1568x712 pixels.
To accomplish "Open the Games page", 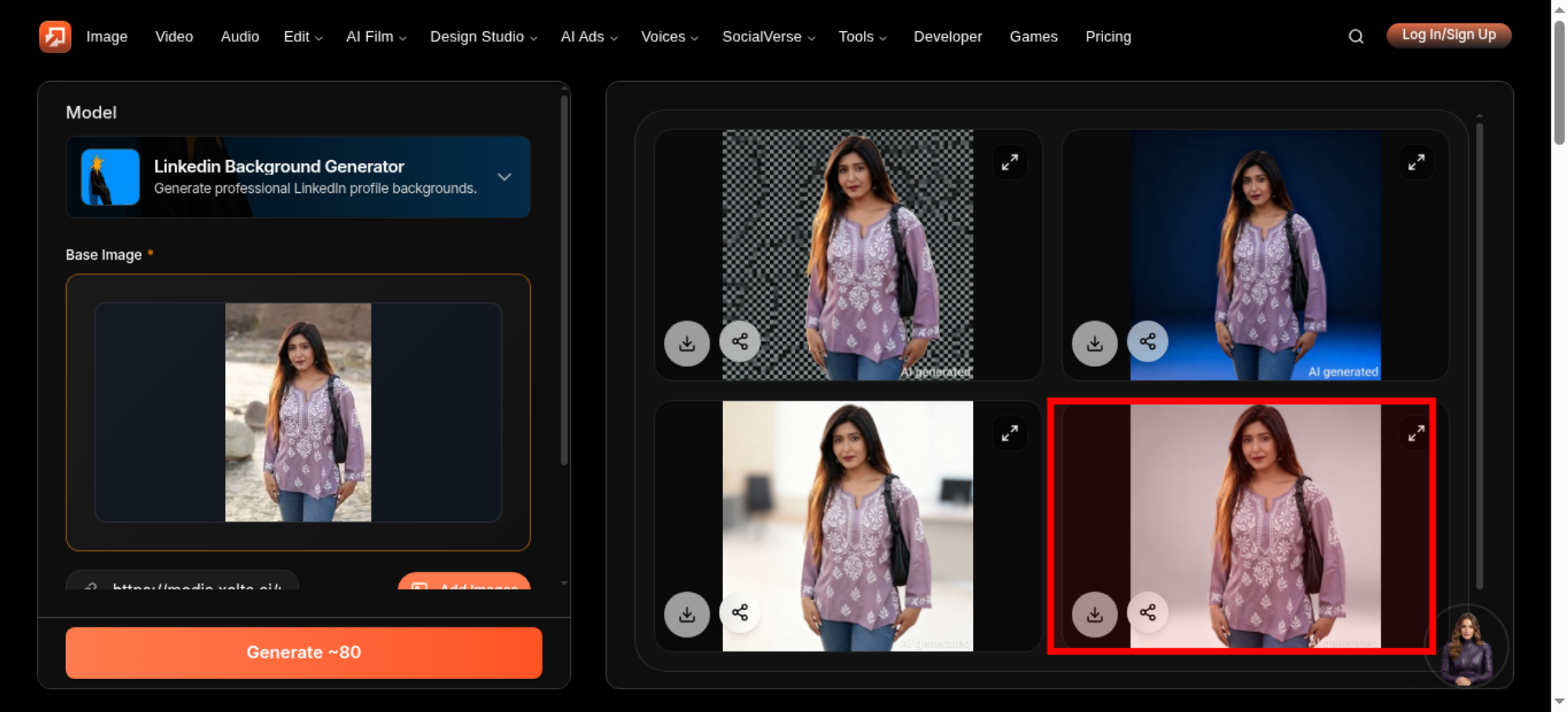I will 1033,36.
